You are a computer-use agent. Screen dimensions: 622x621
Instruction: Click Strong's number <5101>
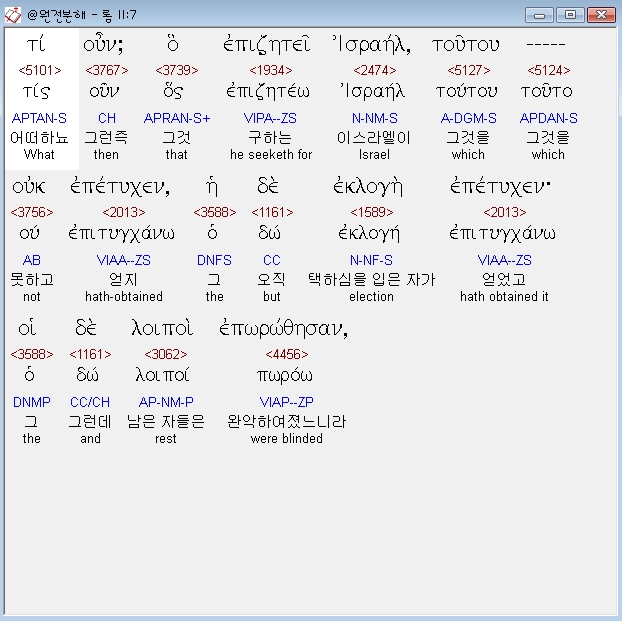tap(40, 71)
